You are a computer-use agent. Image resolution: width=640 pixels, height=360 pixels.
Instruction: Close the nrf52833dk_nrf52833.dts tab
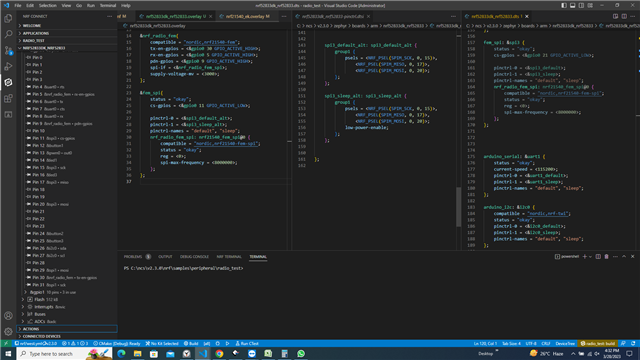tap(527, 16)
